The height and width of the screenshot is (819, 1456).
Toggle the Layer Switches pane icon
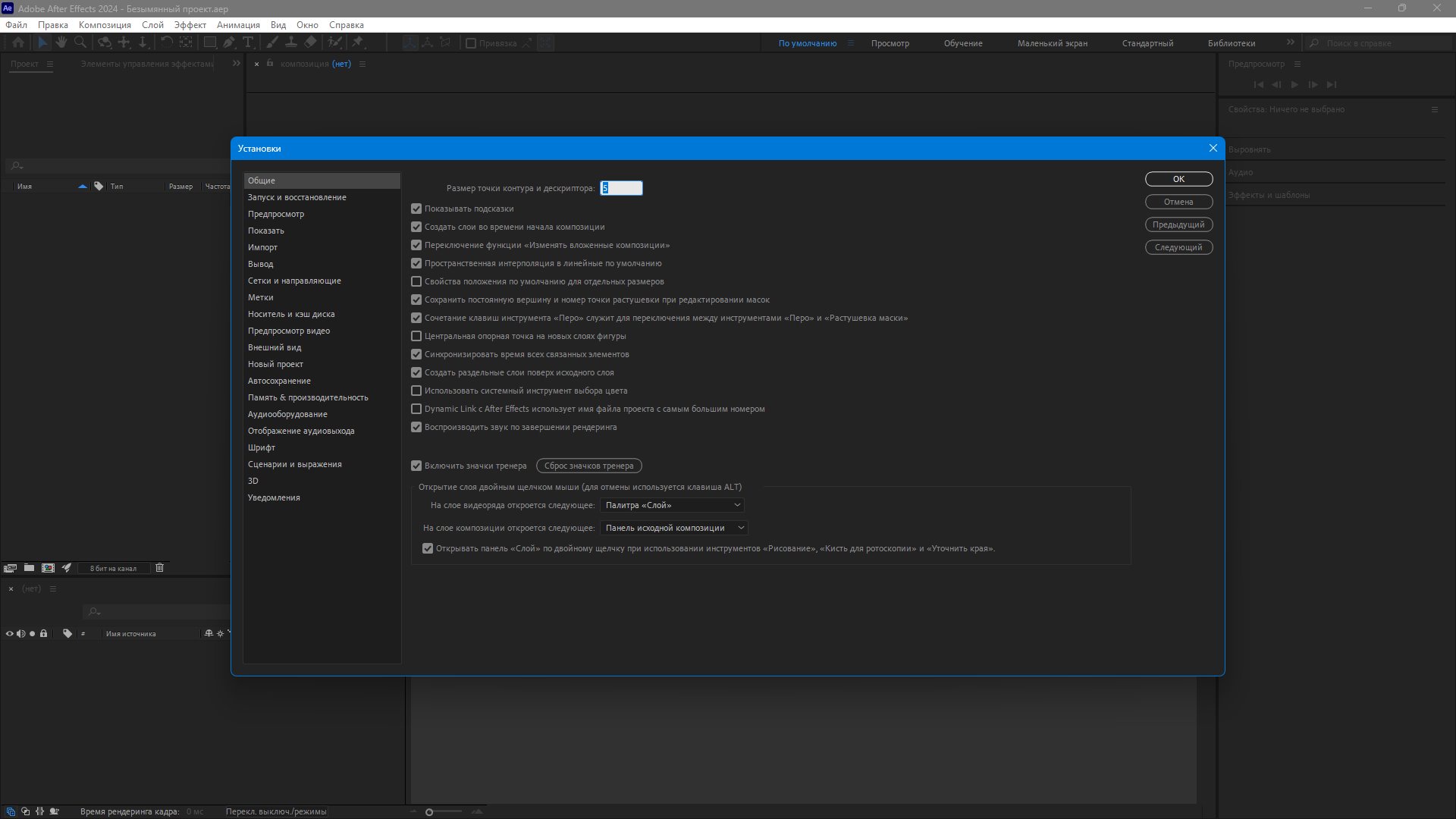click(11, 811)
